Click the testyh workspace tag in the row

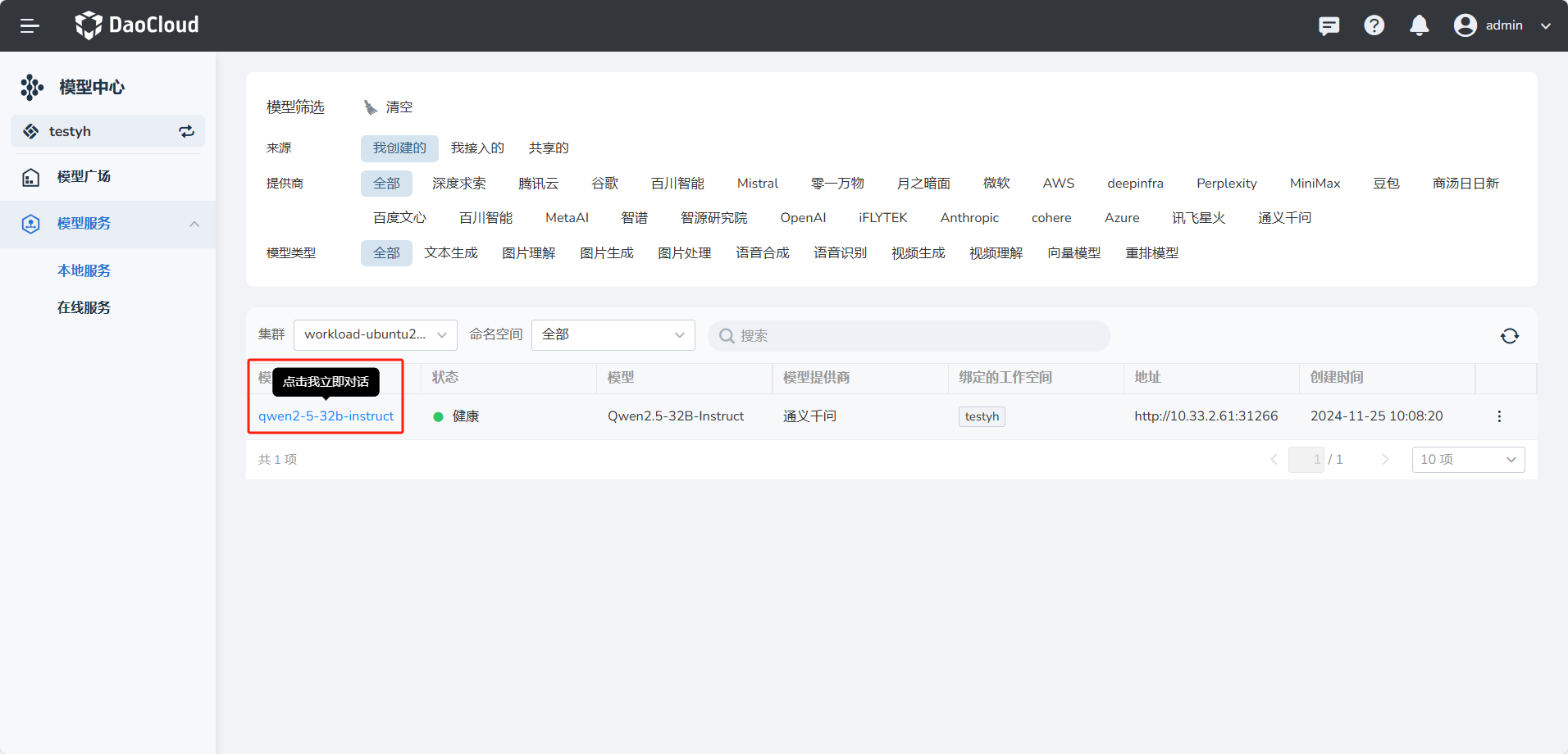click(x=982, y=416)
